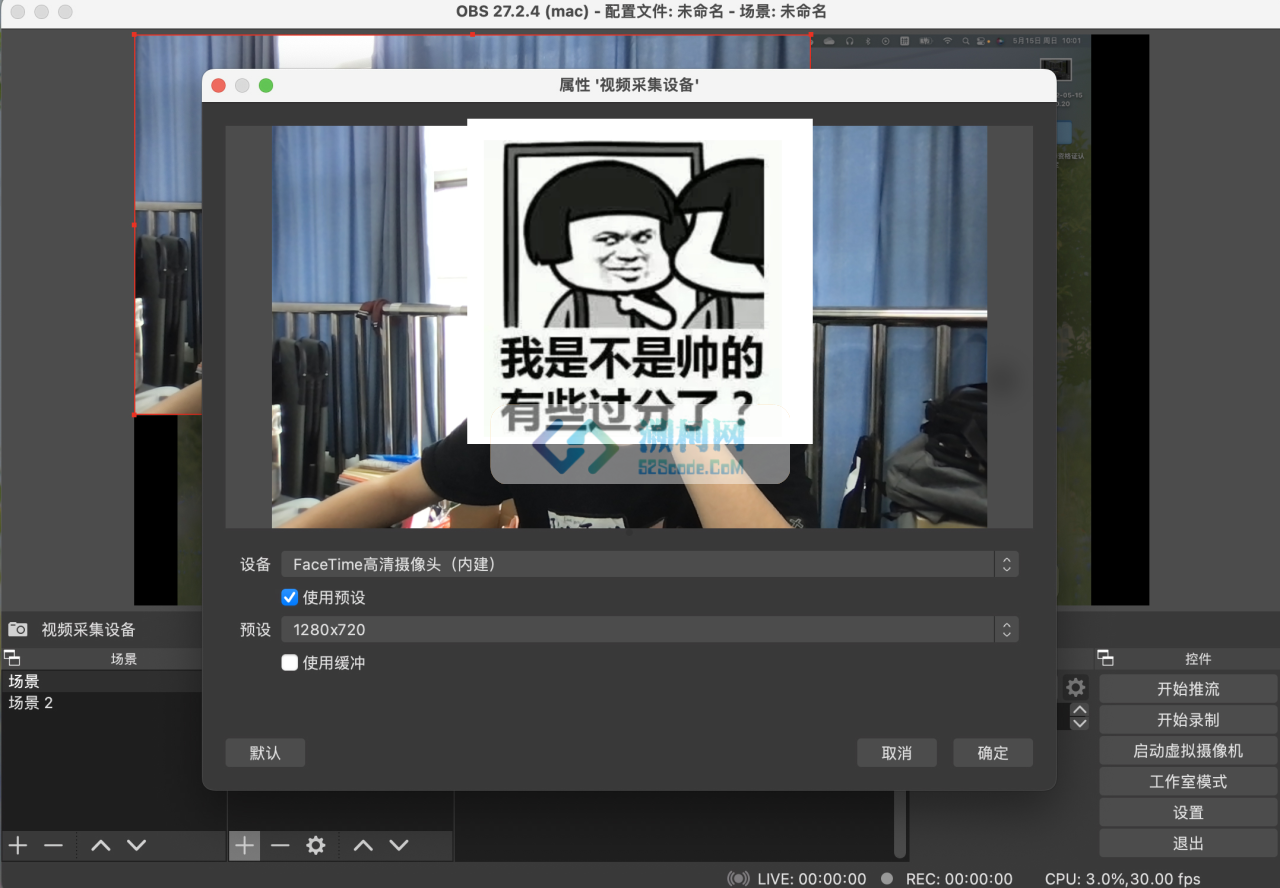Select 场景 2 in the scenes list

[101, 703]
